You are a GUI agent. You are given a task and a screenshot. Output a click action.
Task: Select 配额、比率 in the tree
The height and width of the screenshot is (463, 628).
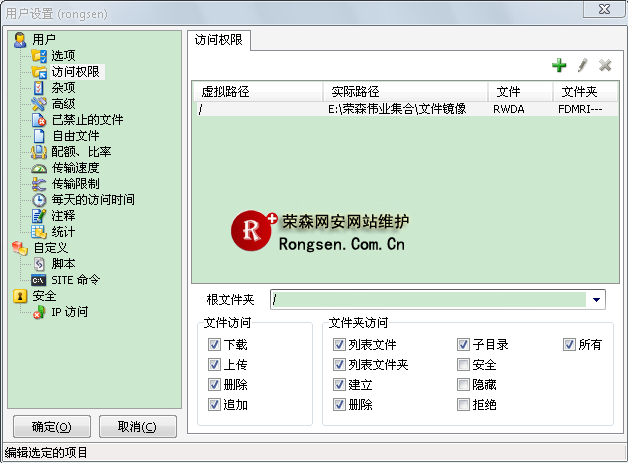tap(81, 152)
